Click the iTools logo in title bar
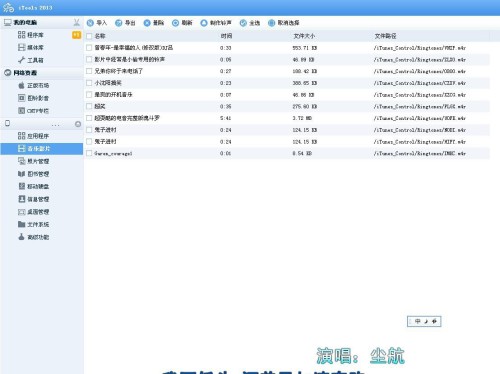The width and height of the screenshot is (500, 374). 8,7
